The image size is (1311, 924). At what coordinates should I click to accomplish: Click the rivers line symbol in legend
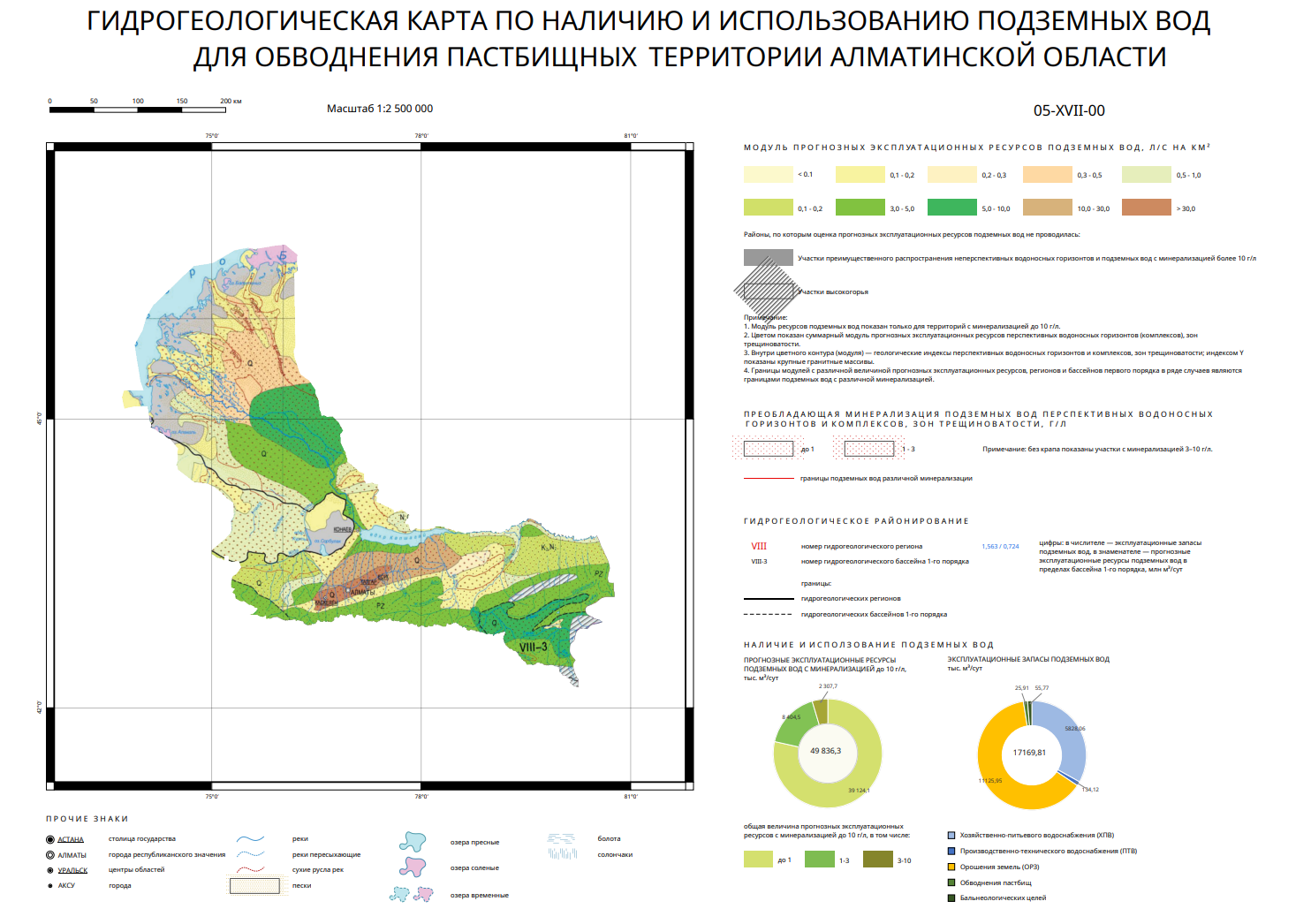251,838
